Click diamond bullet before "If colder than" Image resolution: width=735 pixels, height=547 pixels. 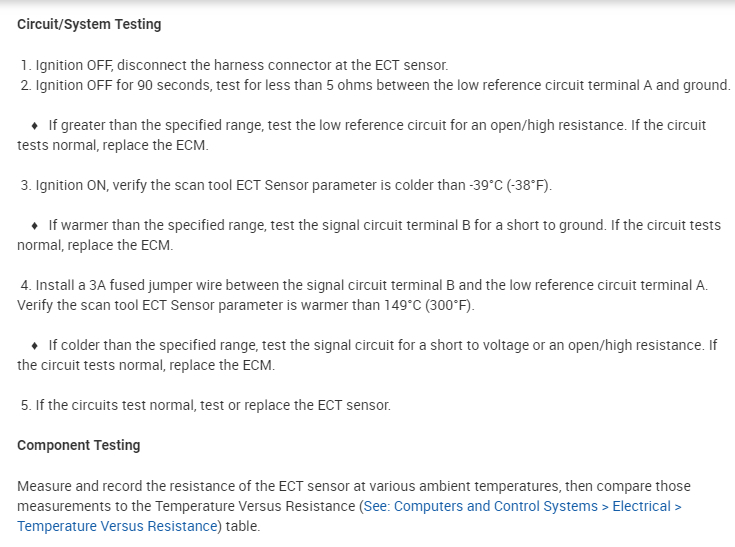(x=36, y=346)
